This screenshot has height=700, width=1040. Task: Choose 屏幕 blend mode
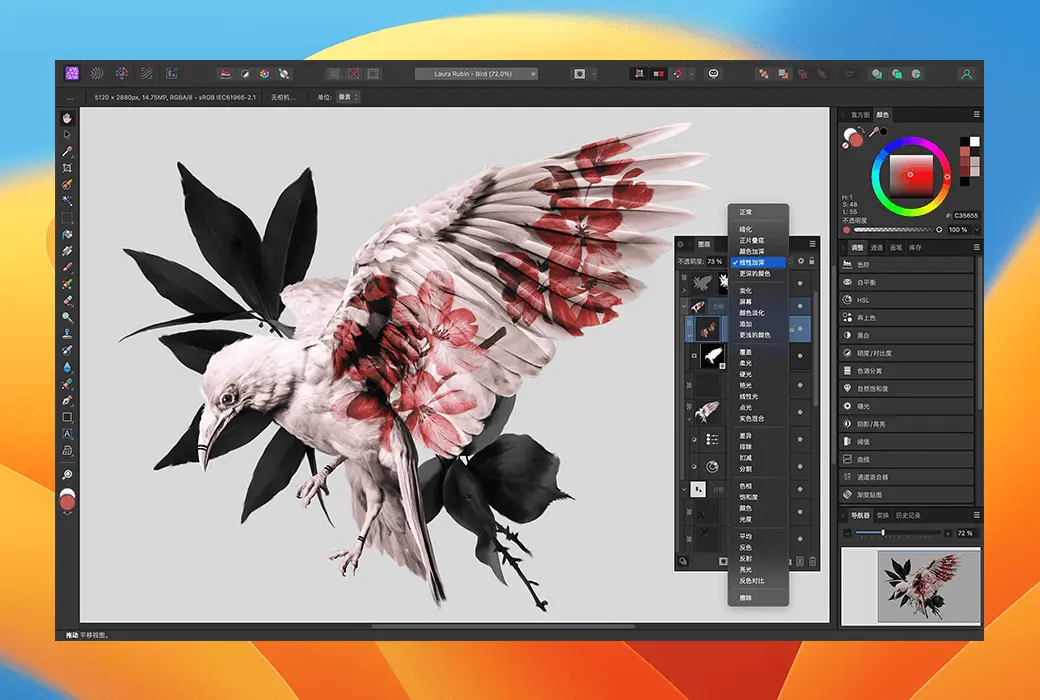coord(758,302)
